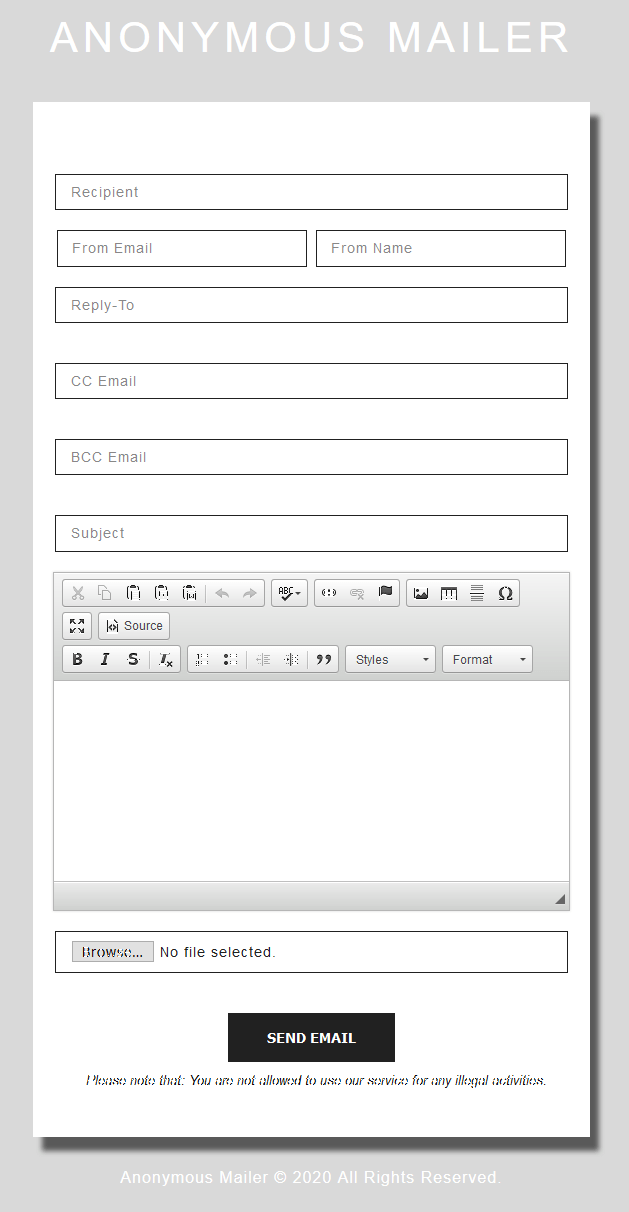The image size is (629, 1212).
Task: Toggle strikethrough formatting
Action: (133, 660)
